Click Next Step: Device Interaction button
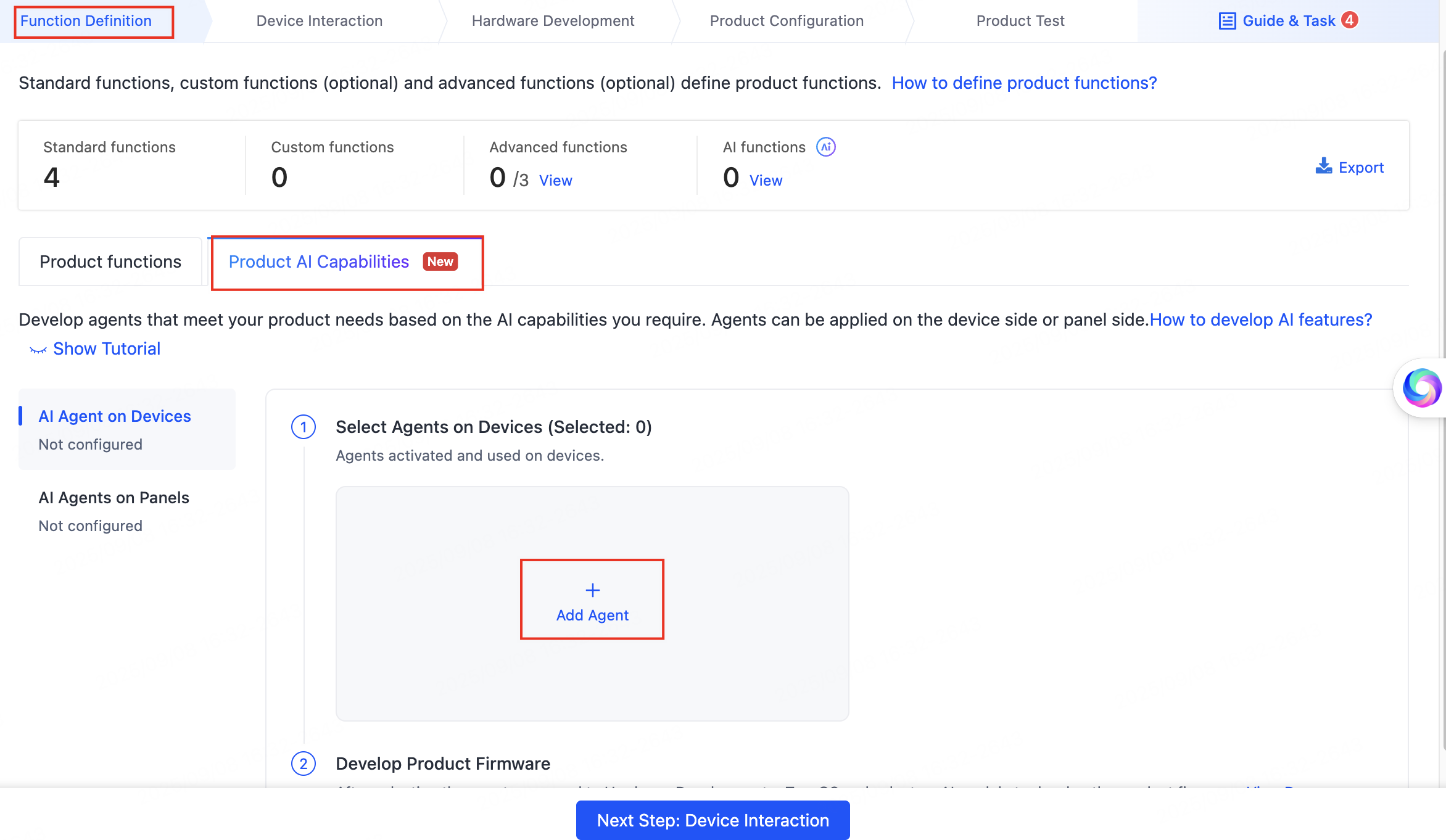This screenshot has width=1446, height=840. [713, 820]
